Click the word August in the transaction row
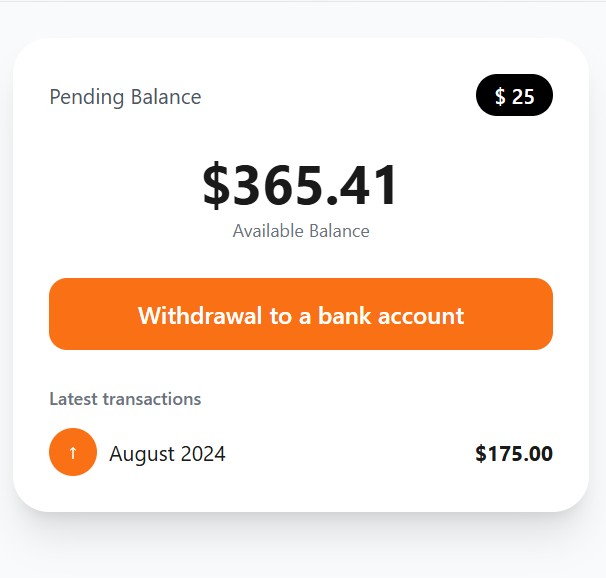 click(144, 454)
